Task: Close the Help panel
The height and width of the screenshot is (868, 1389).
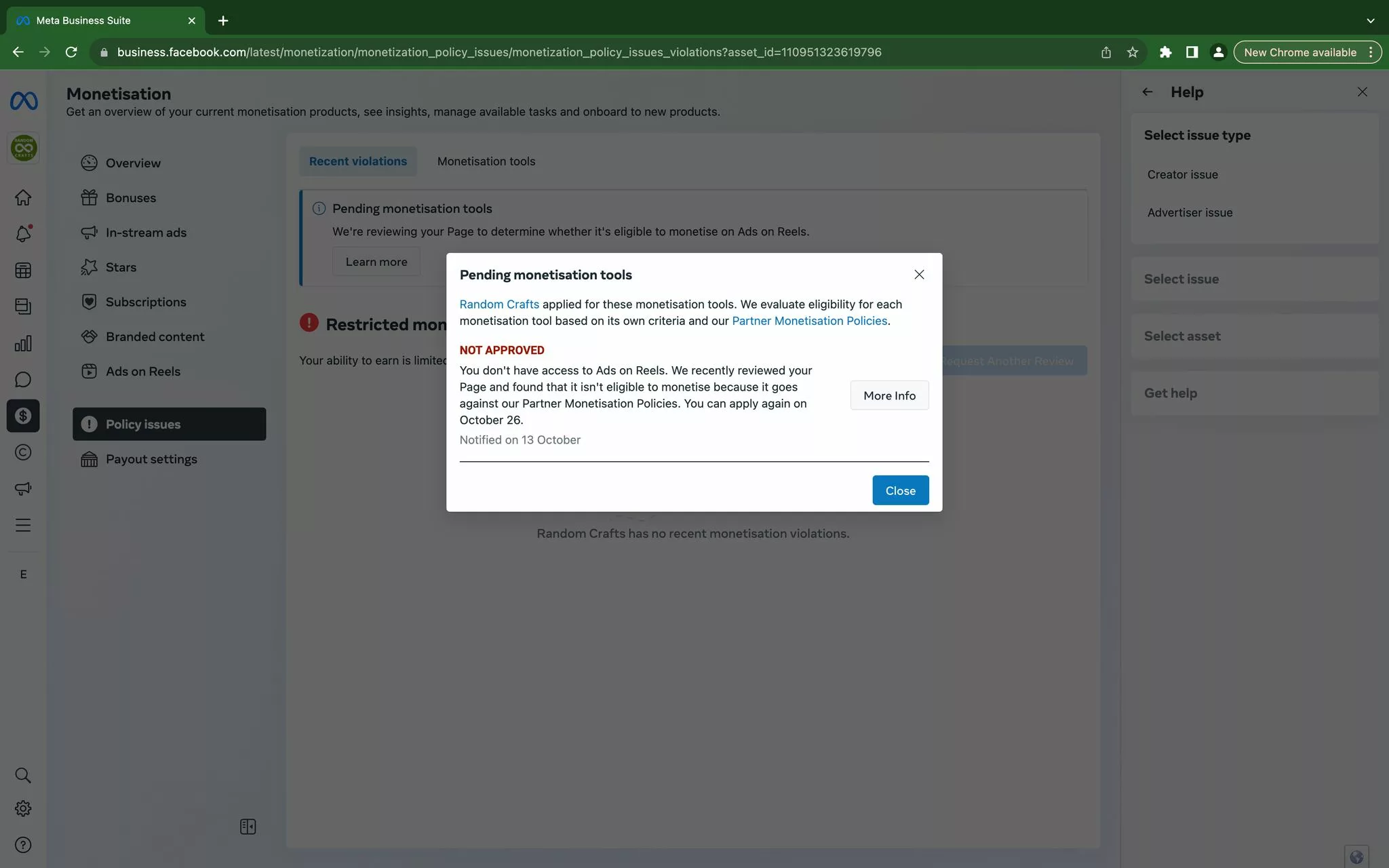Action: [x=1362, y=92]
